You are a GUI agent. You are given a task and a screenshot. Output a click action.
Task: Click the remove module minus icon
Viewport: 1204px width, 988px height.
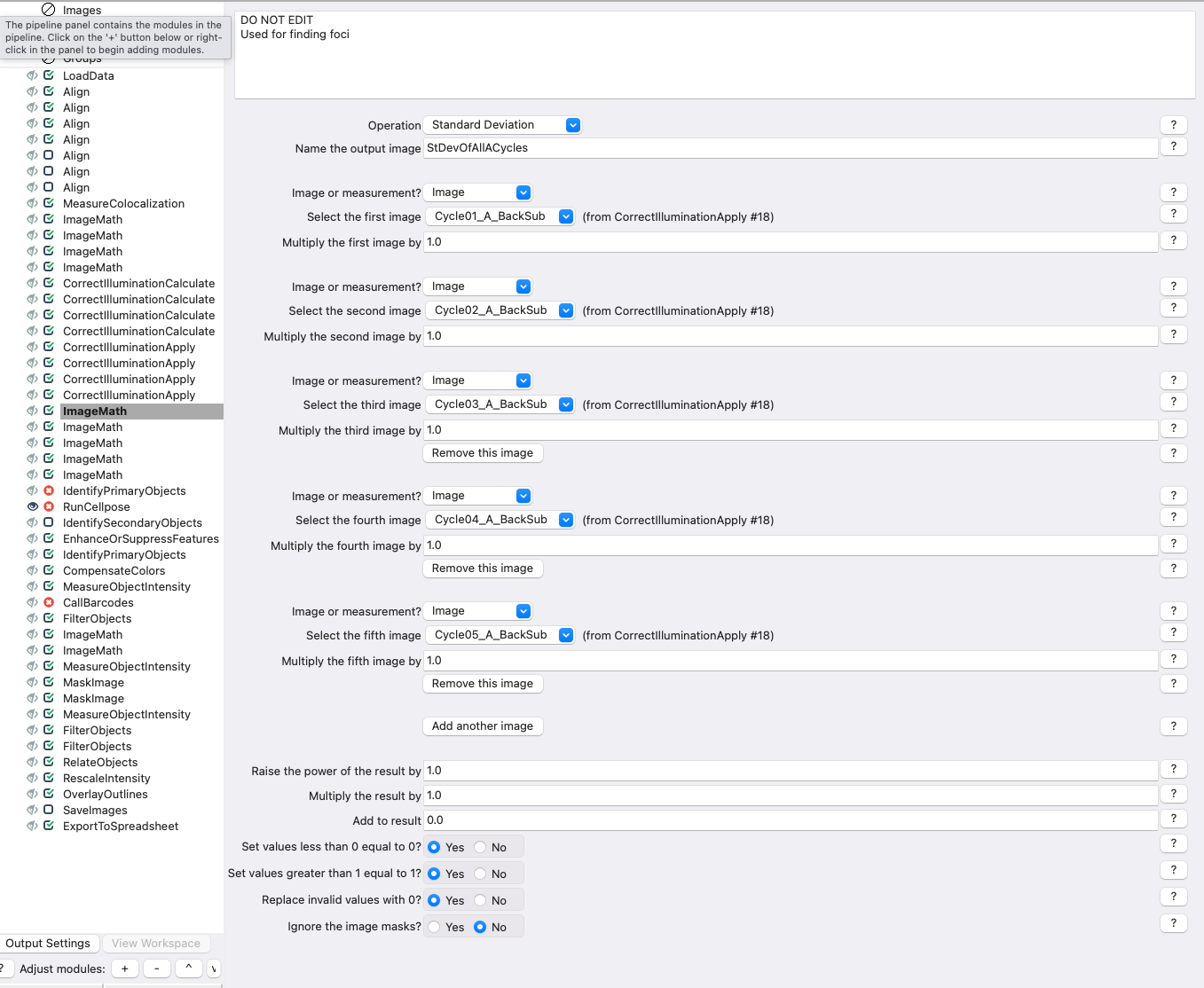click(x=156, y=968)
